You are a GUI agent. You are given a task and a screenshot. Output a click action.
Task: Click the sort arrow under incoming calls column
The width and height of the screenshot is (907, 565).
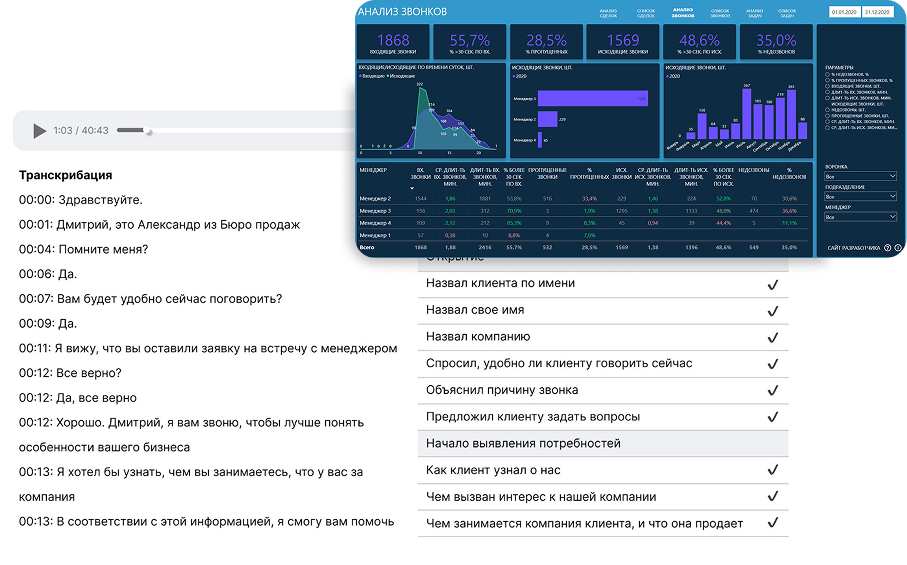click(412, 188)
